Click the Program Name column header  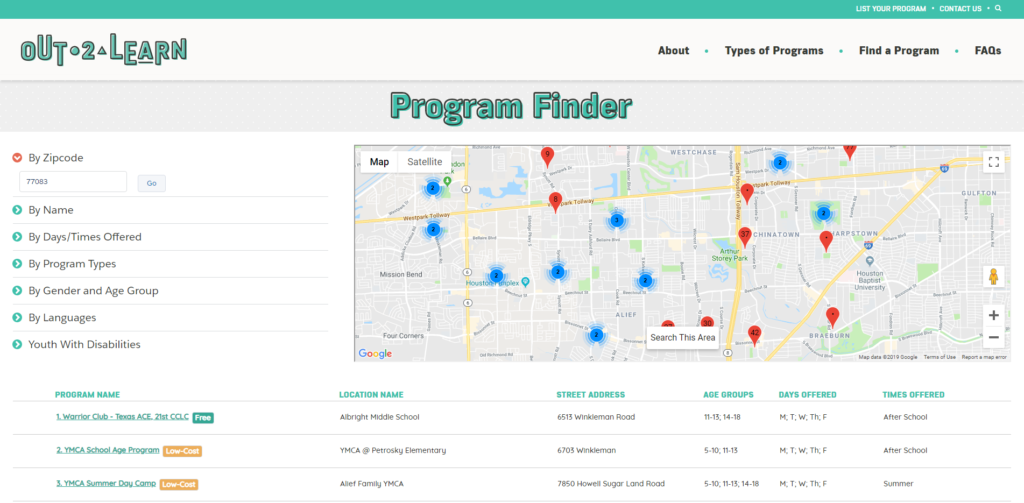(88, 395)
